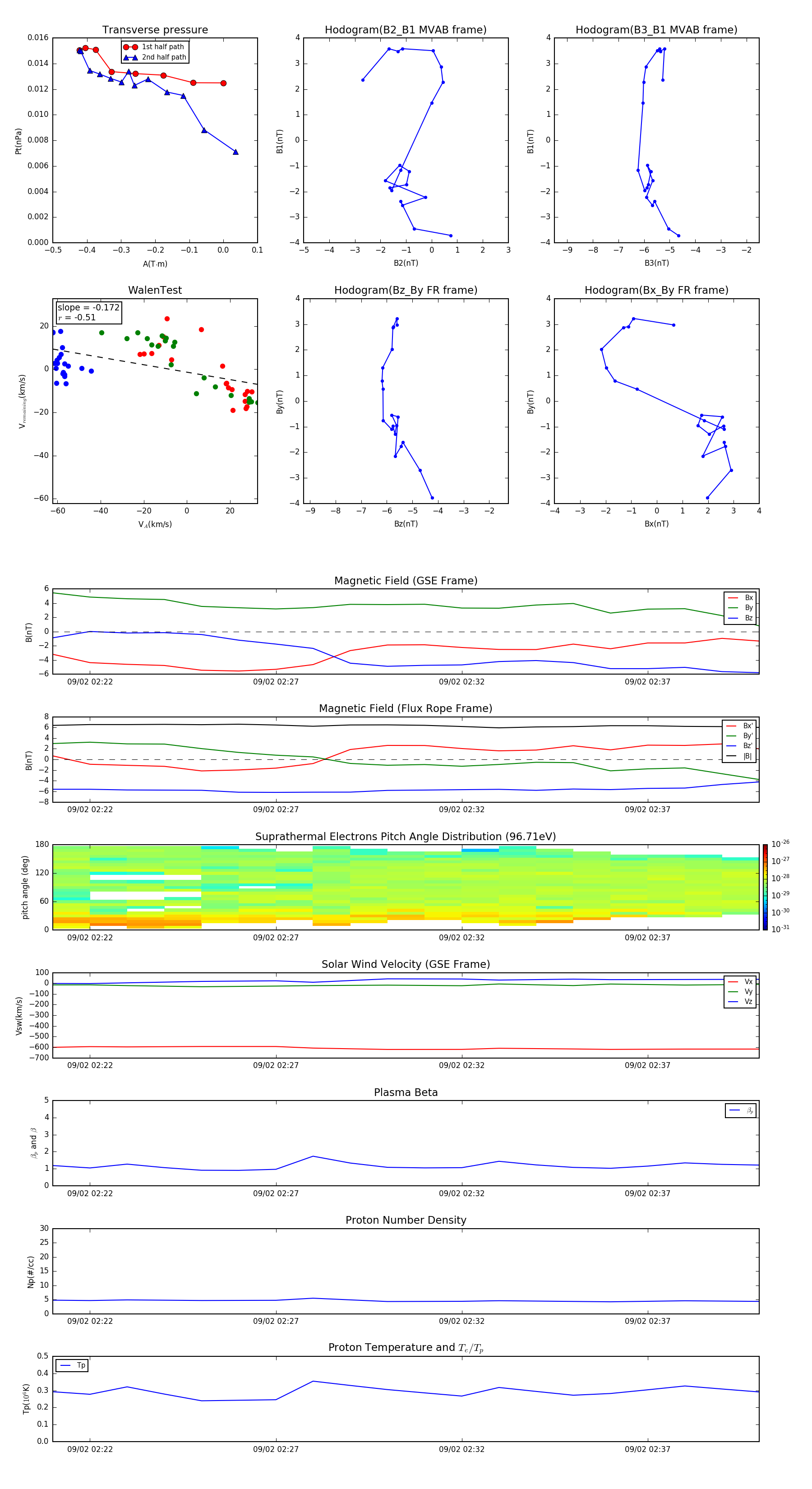Select the Bx' legend entry

tap(740, 726)
